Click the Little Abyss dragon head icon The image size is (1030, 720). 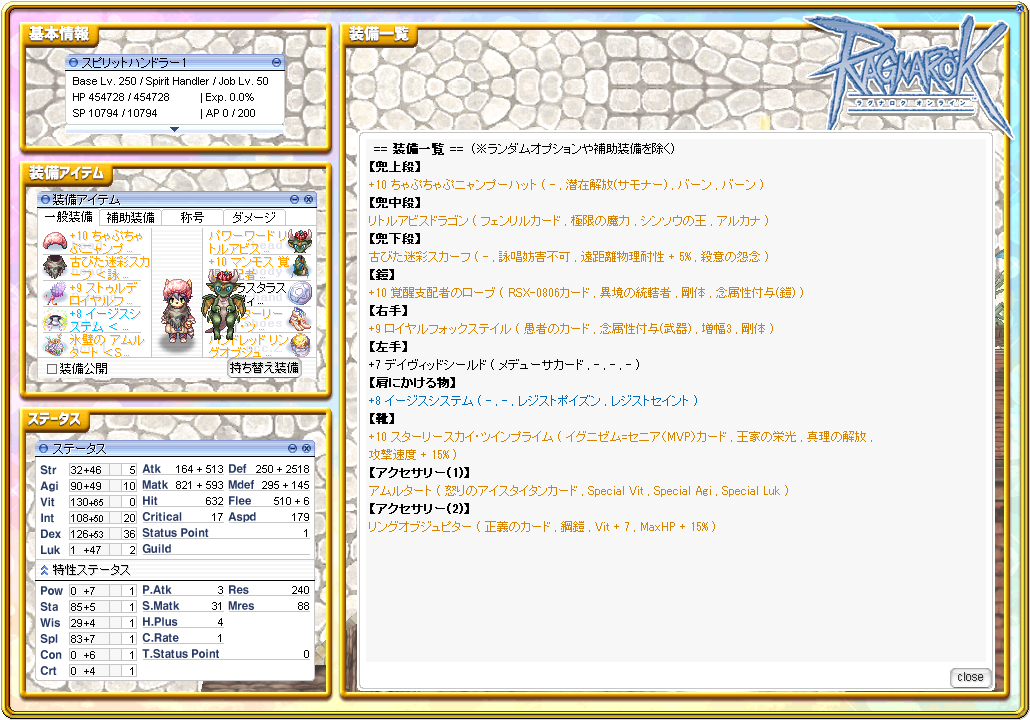coord(300,242)
